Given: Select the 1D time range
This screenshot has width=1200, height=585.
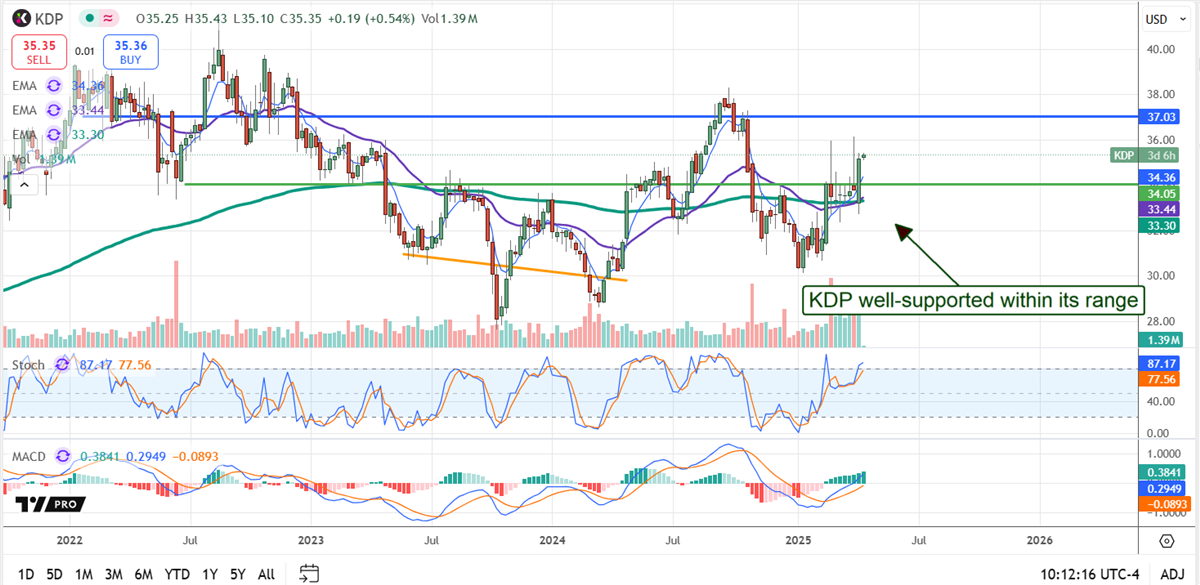Looking at the screenshot, I should tap(27, 574).
